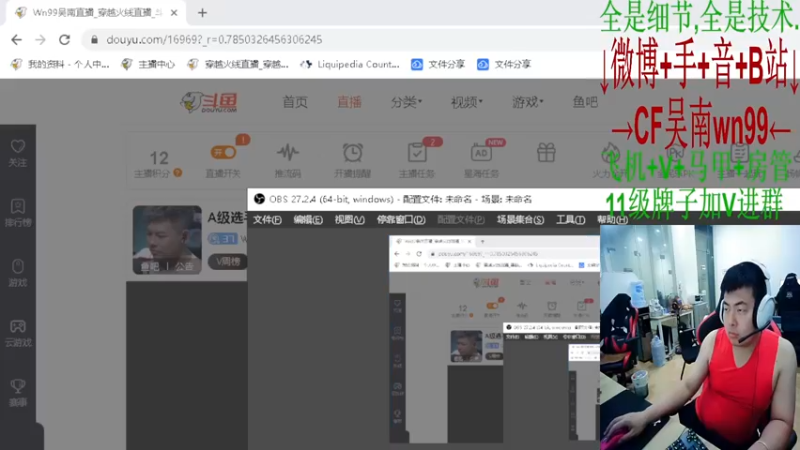Reload the page with refresh icon
800x450 pixels.
[64, 40]
